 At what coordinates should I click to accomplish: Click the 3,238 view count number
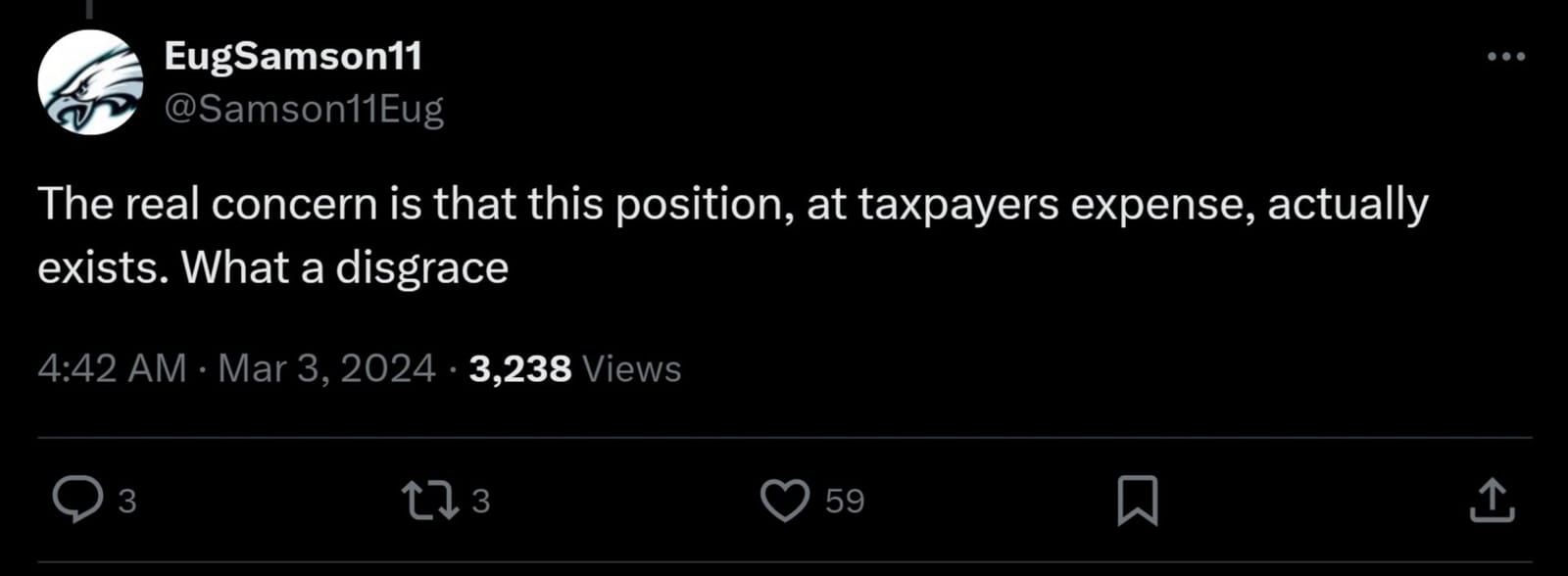519,369
